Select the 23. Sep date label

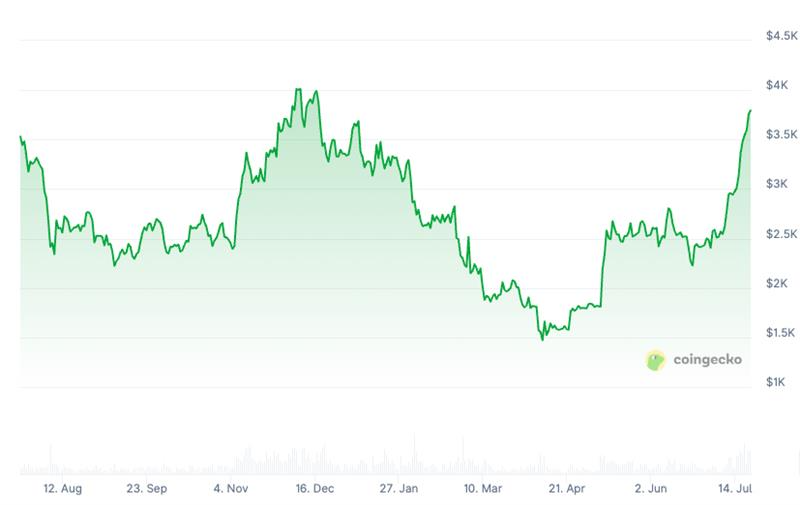[147, 489]
